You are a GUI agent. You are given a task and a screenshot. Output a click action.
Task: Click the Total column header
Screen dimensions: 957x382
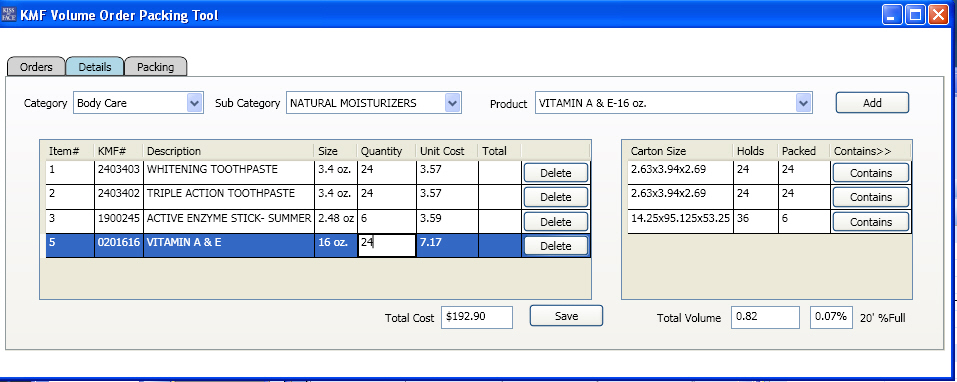(x=500, y=151)
